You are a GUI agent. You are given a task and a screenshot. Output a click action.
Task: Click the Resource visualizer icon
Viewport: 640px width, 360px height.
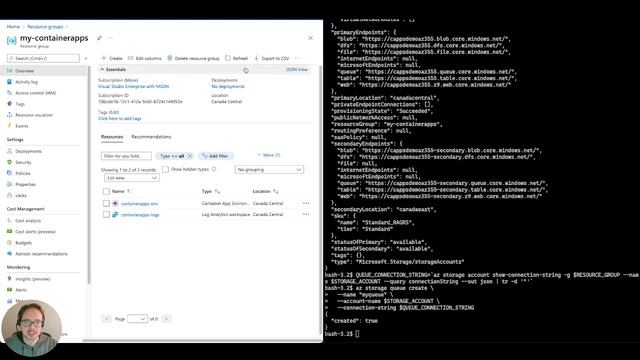[x=9, y=115]
